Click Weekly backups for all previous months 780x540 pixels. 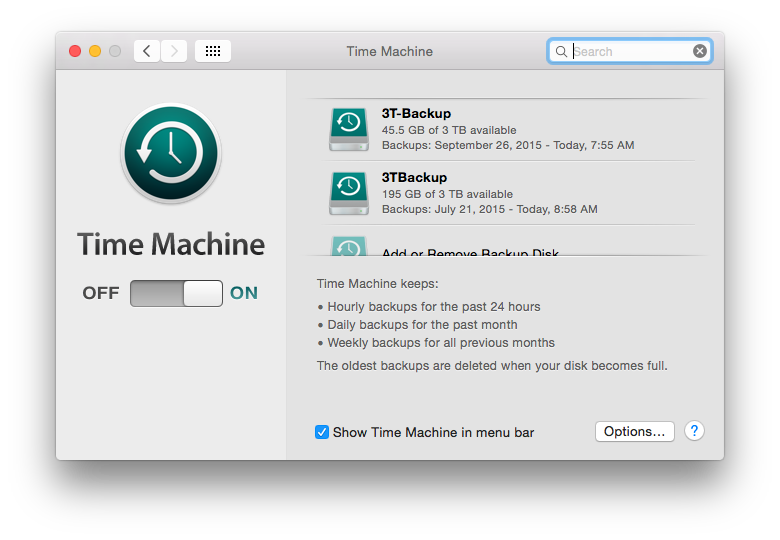441,343
